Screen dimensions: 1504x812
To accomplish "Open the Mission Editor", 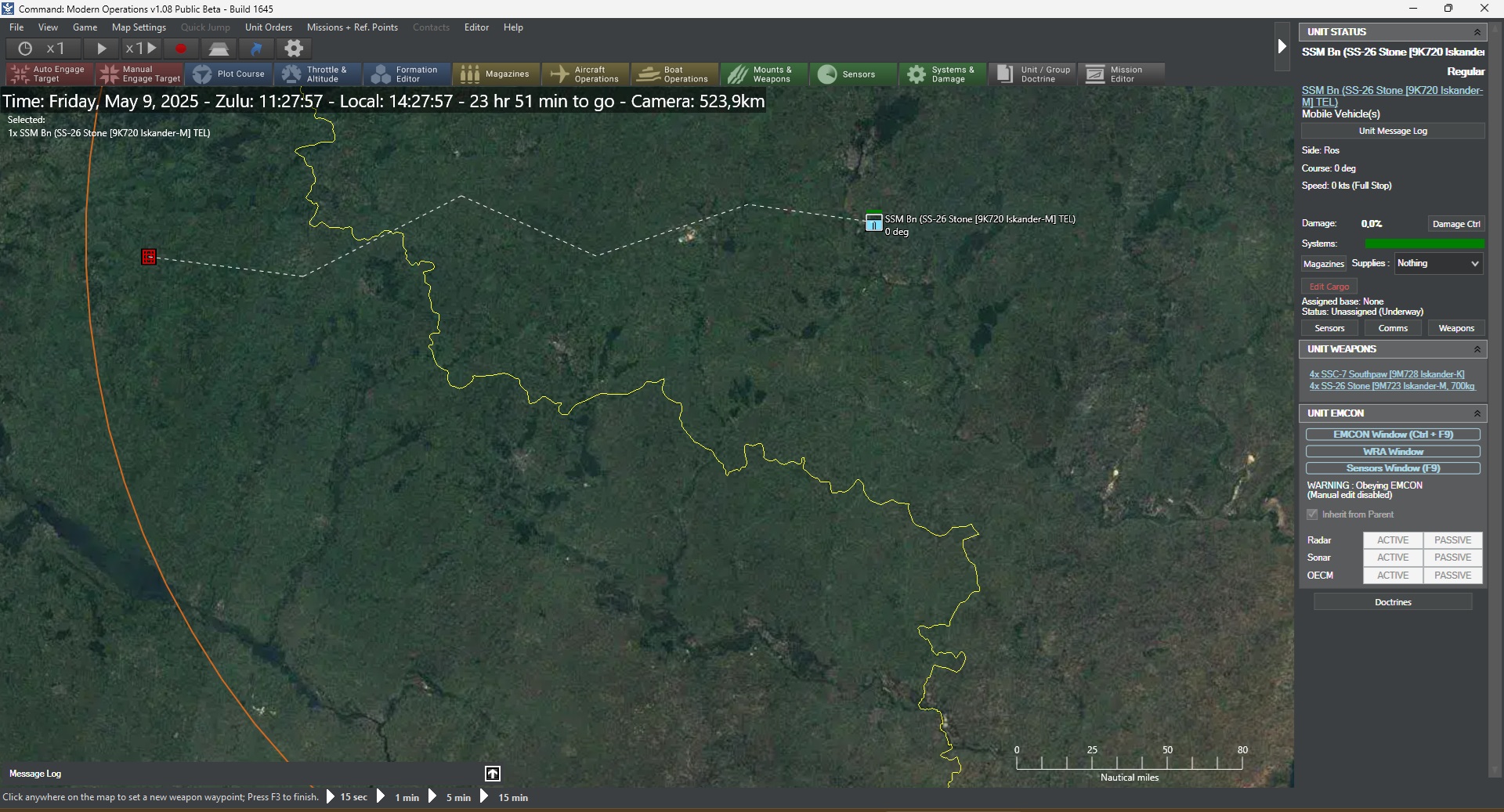I will [x=1121, y=74].
